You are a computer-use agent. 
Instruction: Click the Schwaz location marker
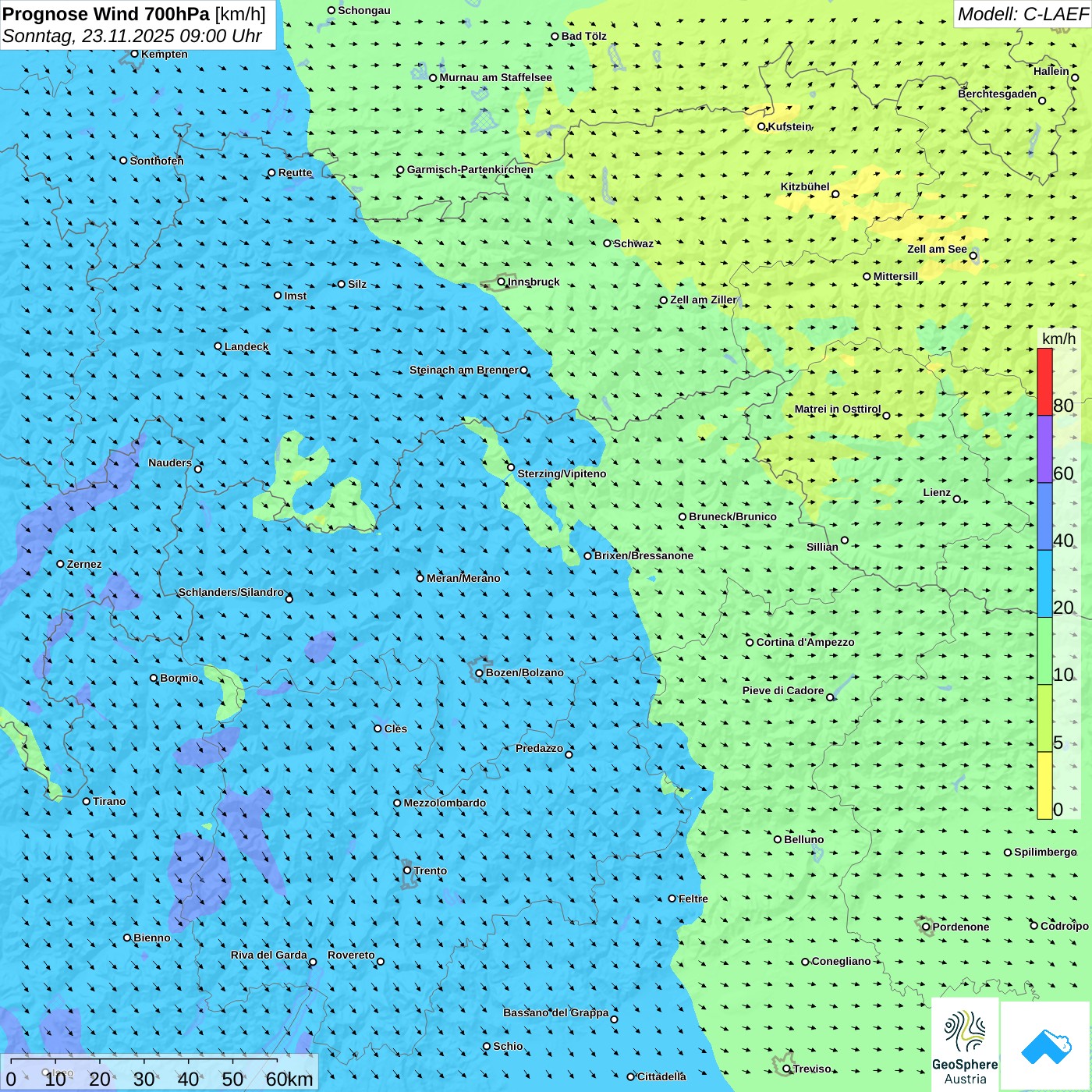[607, 243]
